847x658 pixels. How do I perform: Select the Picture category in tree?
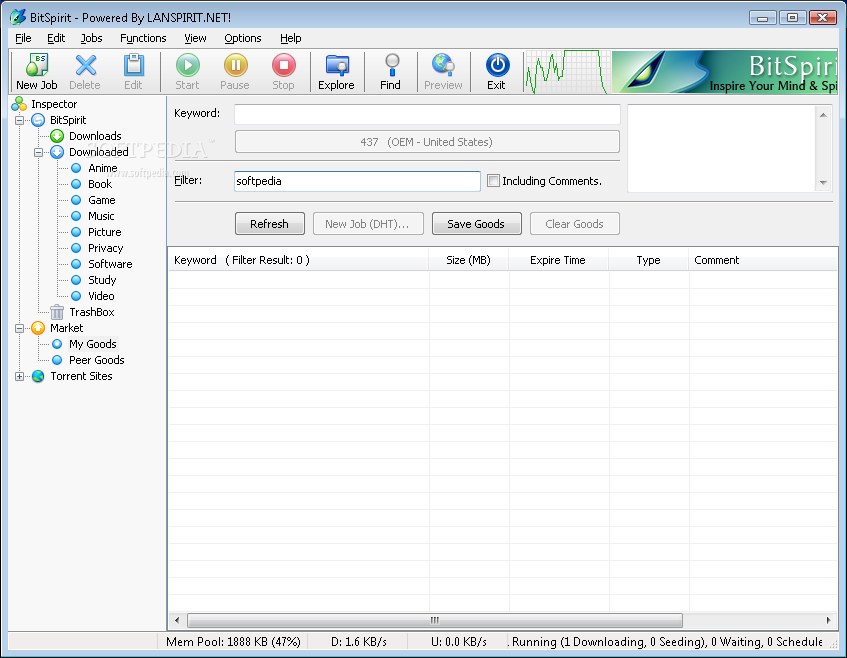point(104,232)
